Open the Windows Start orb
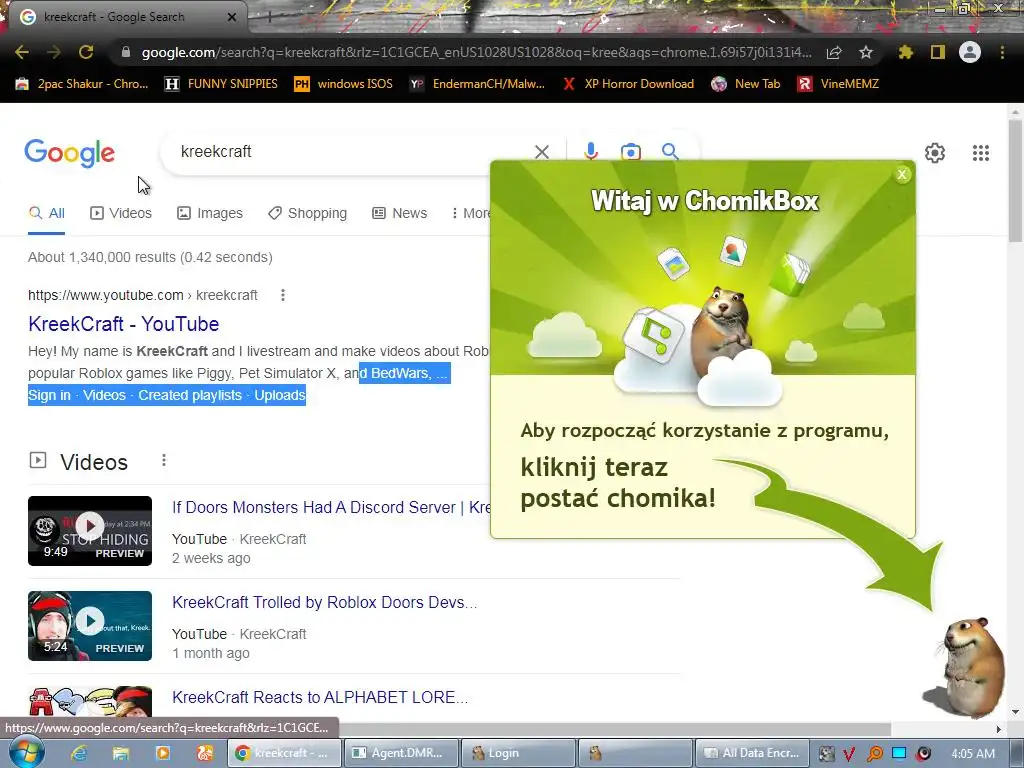The image size is (1024, 768). pyautogui.click(x=27, y=752)
